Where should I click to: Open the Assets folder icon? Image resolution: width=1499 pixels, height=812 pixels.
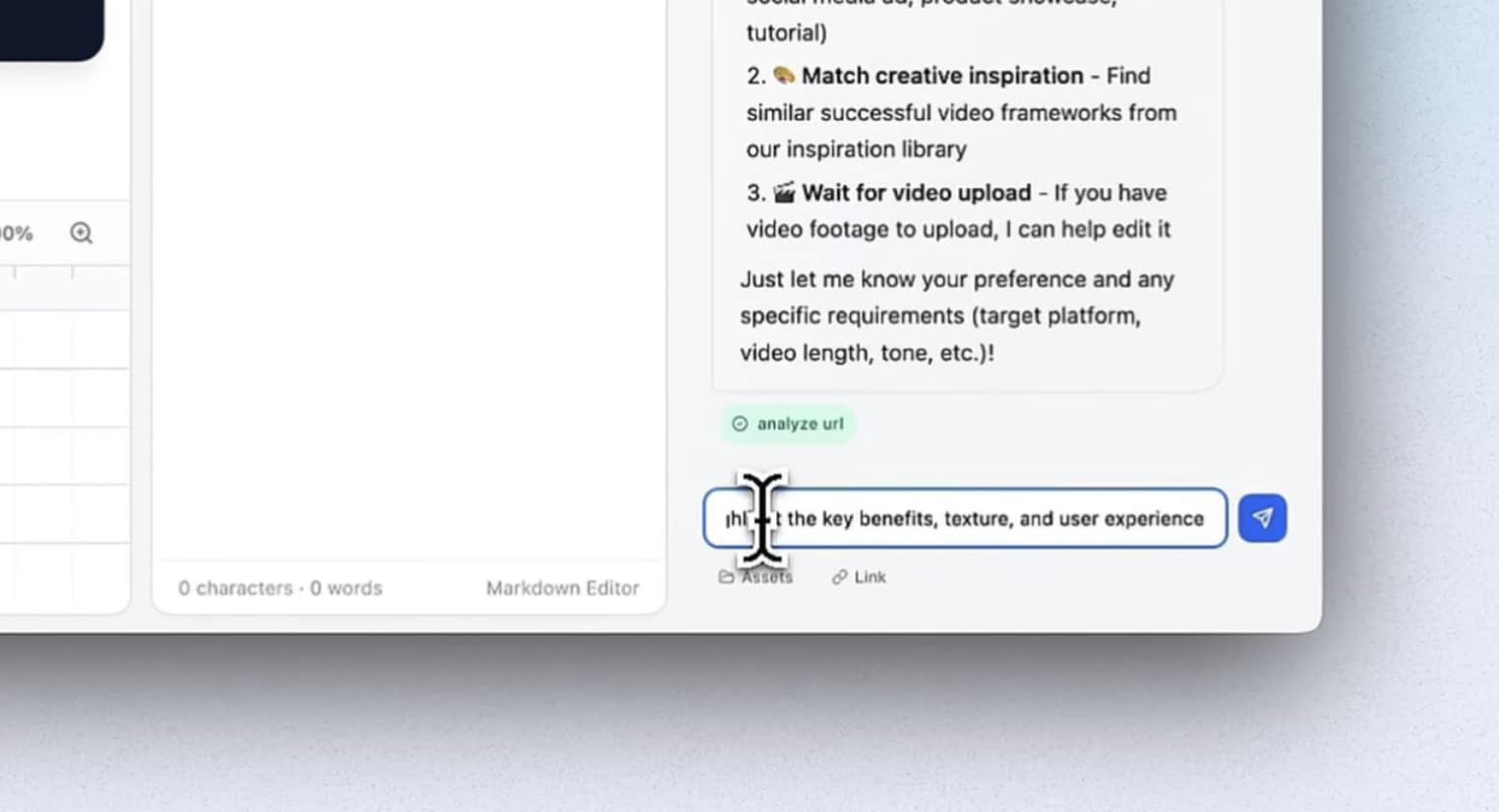click(x=726, y=577)
